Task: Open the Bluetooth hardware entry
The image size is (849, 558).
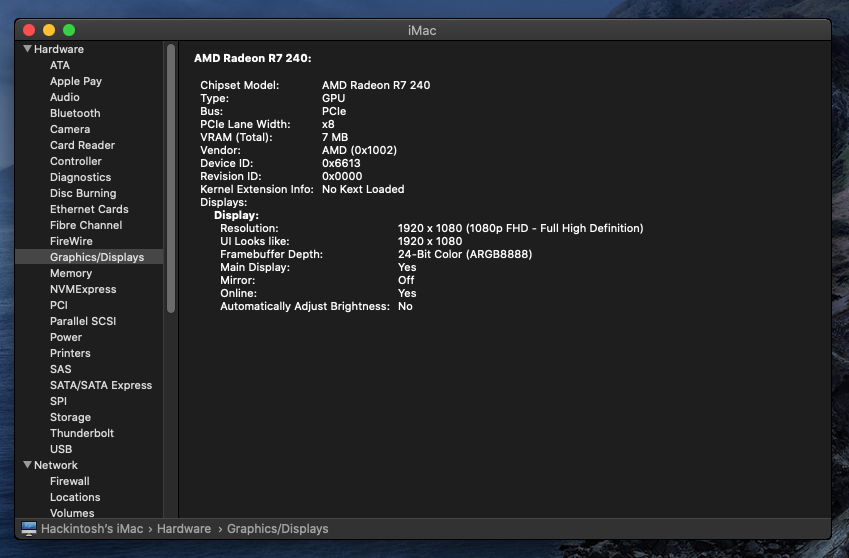Action: 75,113
